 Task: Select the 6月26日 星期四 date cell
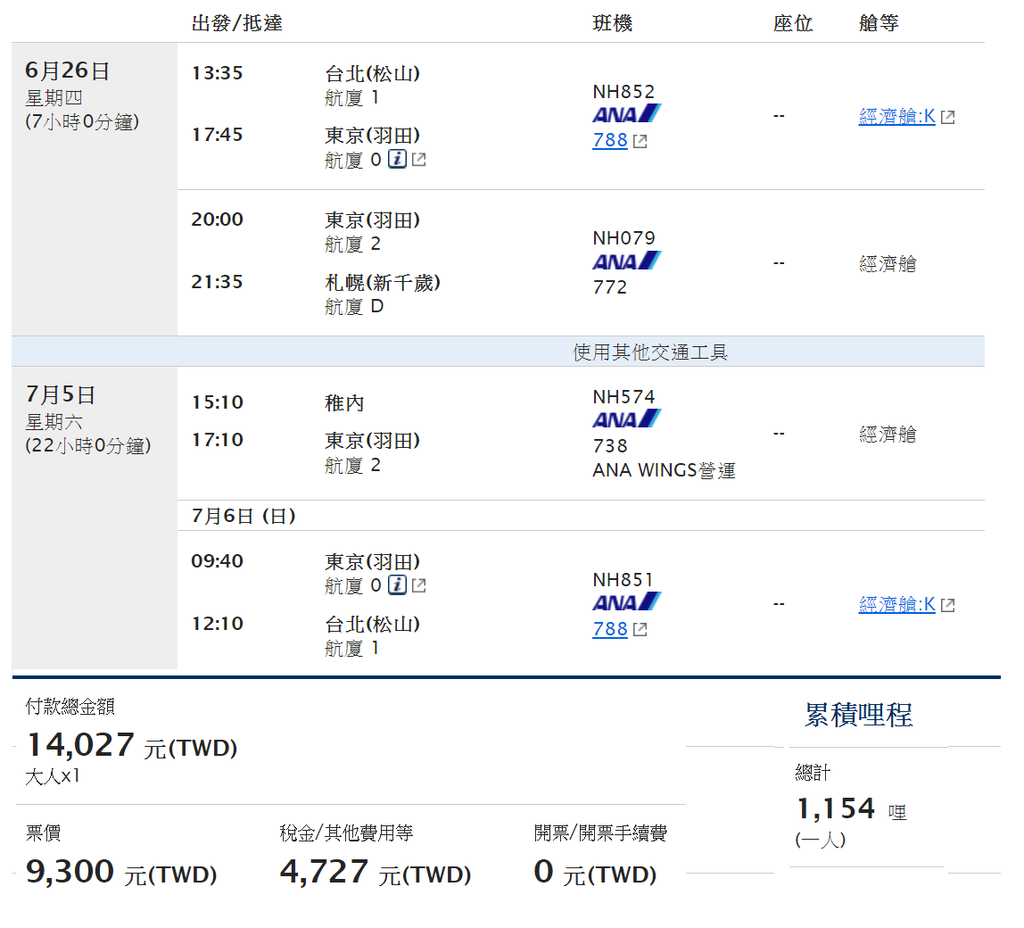coord(90,95)
